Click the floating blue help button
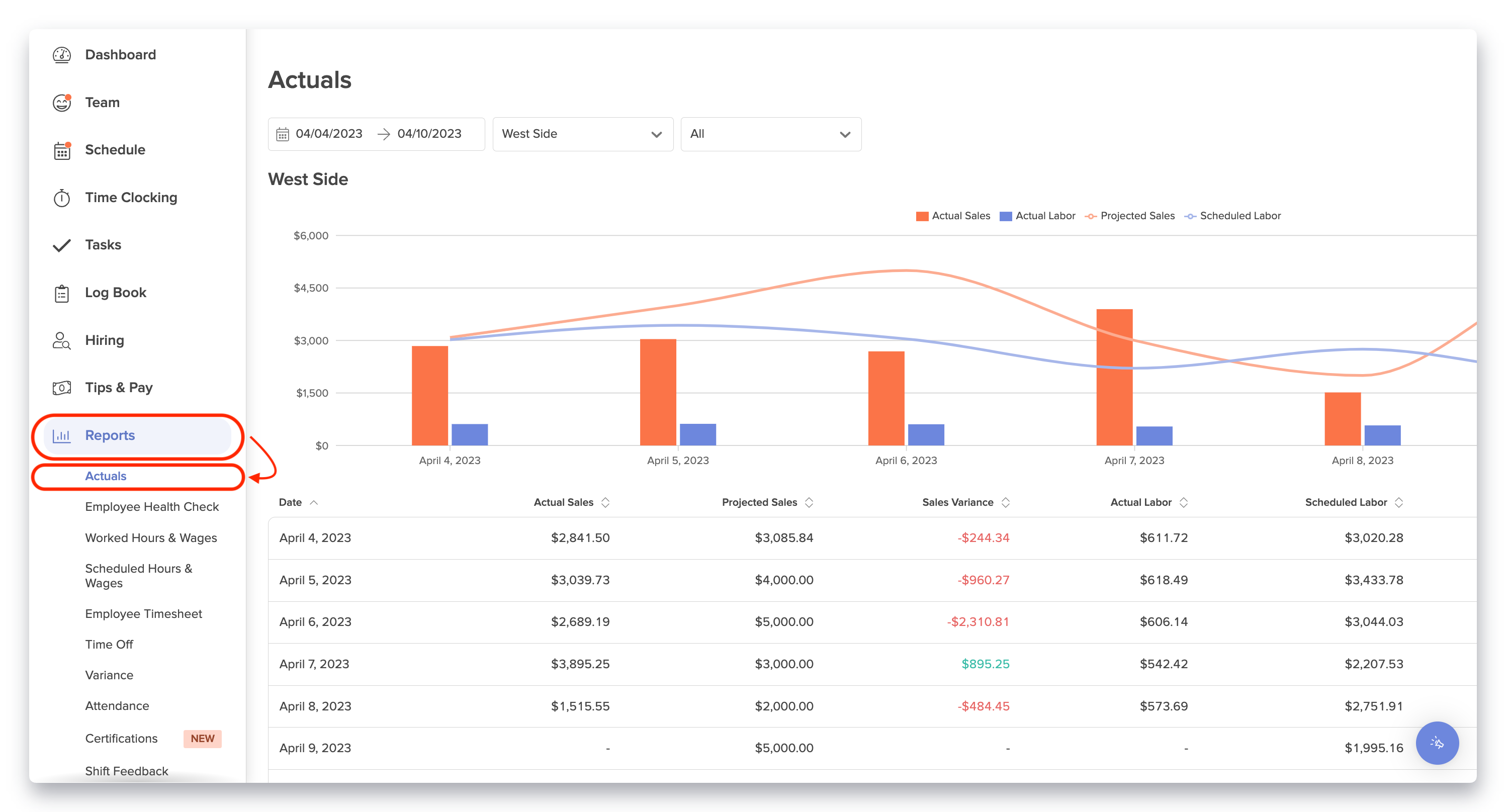 [1437, 743]
